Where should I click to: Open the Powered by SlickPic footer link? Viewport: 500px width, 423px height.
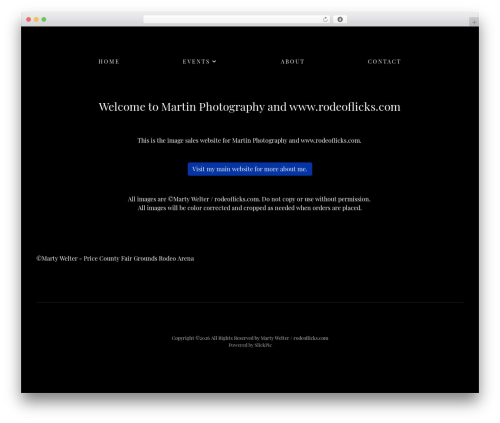tap(250, 345)
